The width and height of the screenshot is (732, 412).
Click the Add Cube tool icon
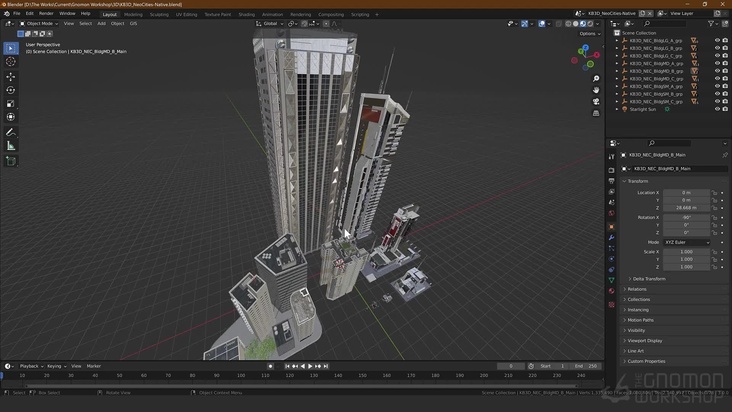pos(11,161)
